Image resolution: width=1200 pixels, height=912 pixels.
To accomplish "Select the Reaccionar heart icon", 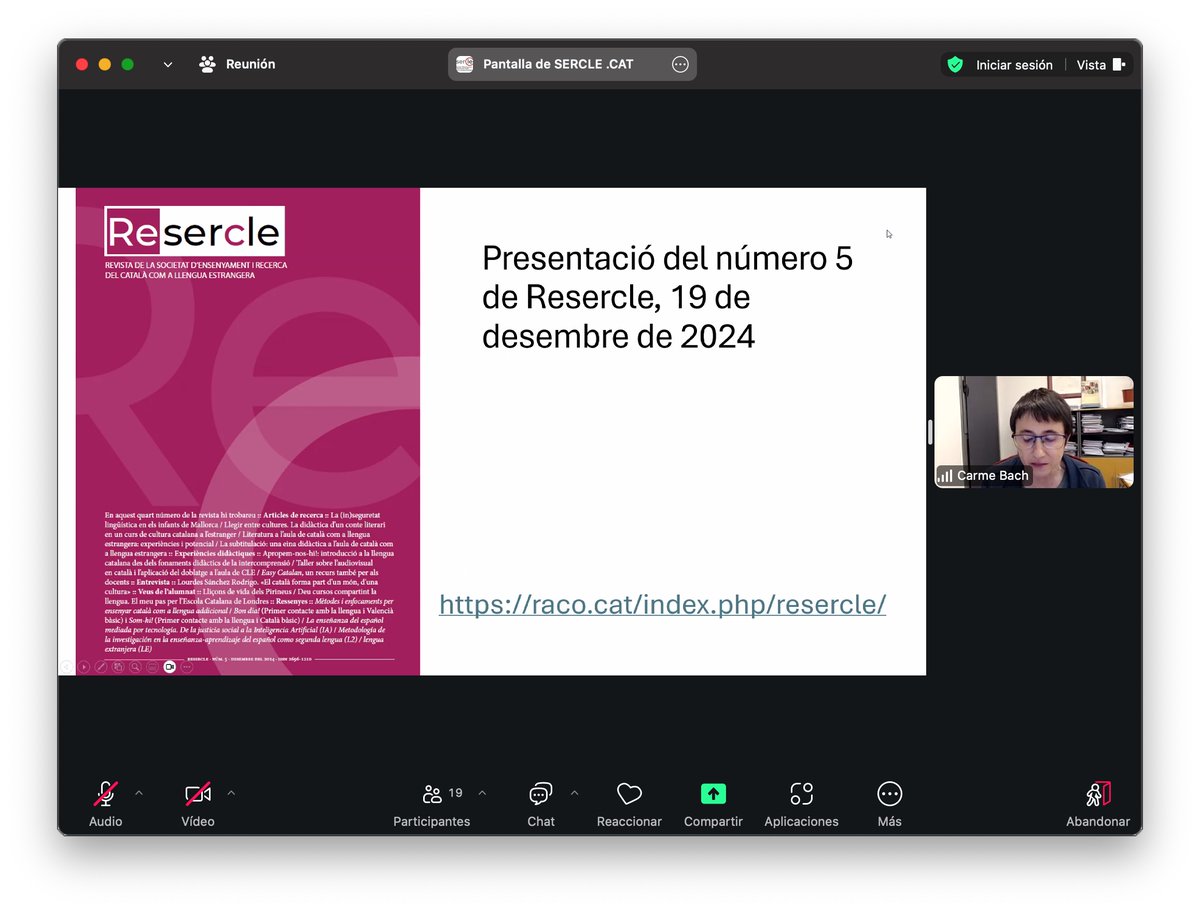I will coord(629,794).
